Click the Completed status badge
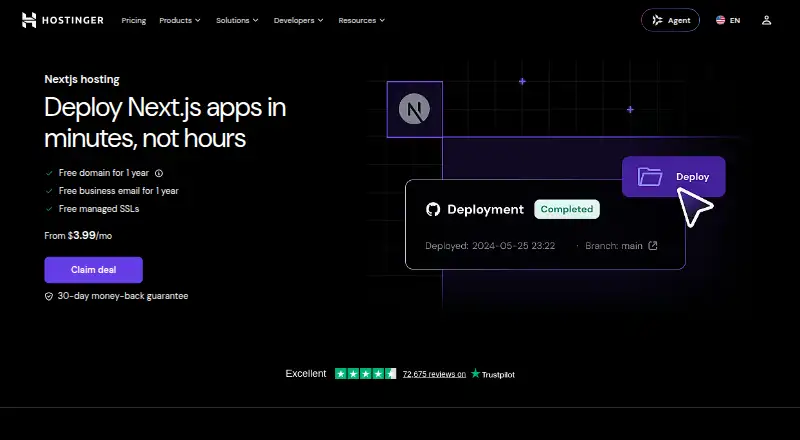 pos(567,209)
